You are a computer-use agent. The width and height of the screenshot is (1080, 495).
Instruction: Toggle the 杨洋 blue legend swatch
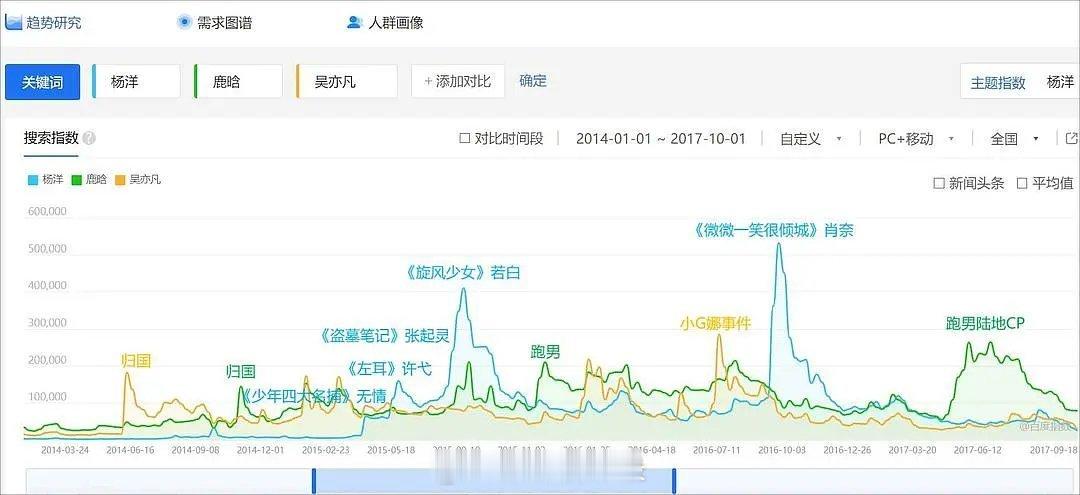33,180
